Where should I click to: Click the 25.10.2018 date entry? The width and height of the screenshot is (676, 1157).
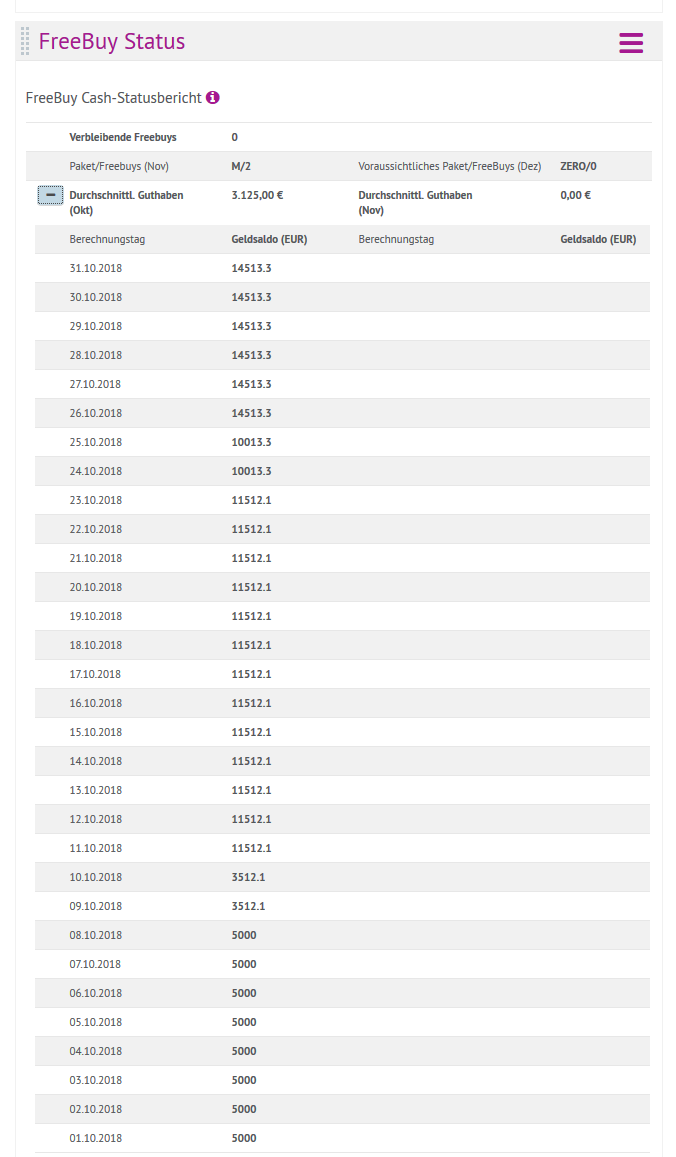96,442
